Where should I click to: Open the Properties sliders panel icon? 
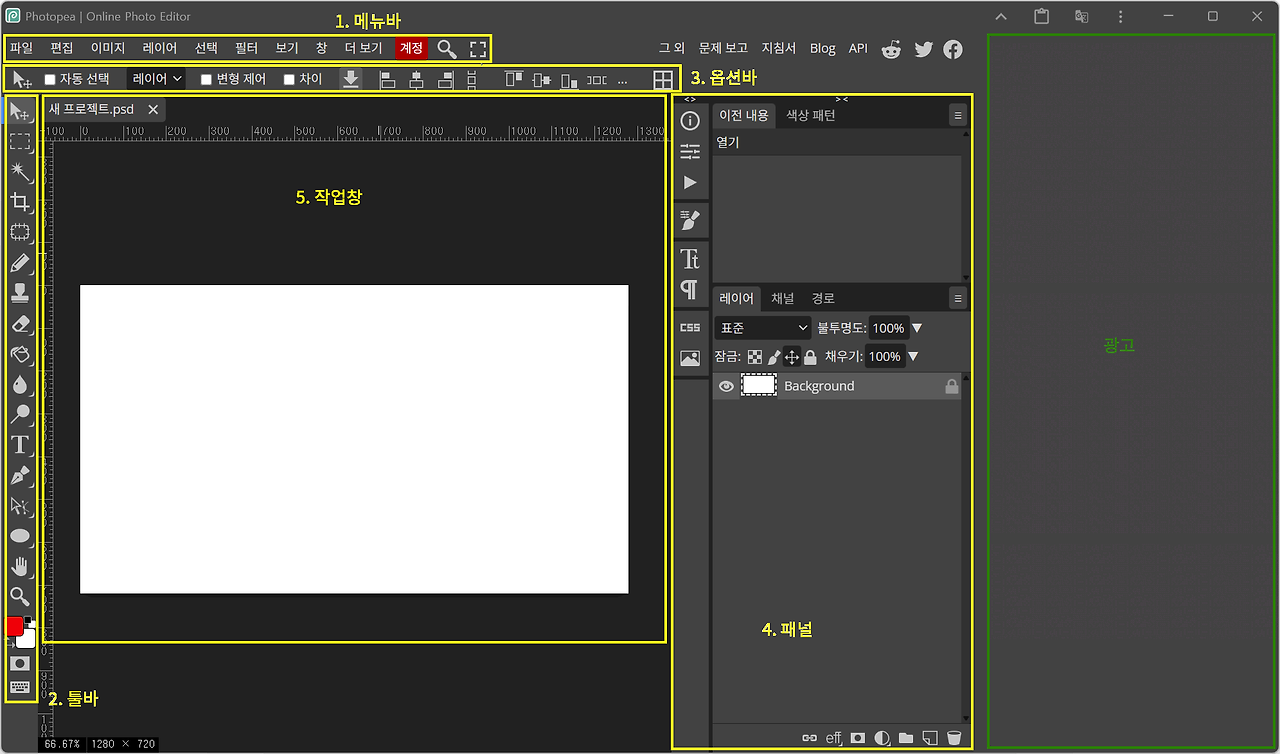(x=690, y=152)
